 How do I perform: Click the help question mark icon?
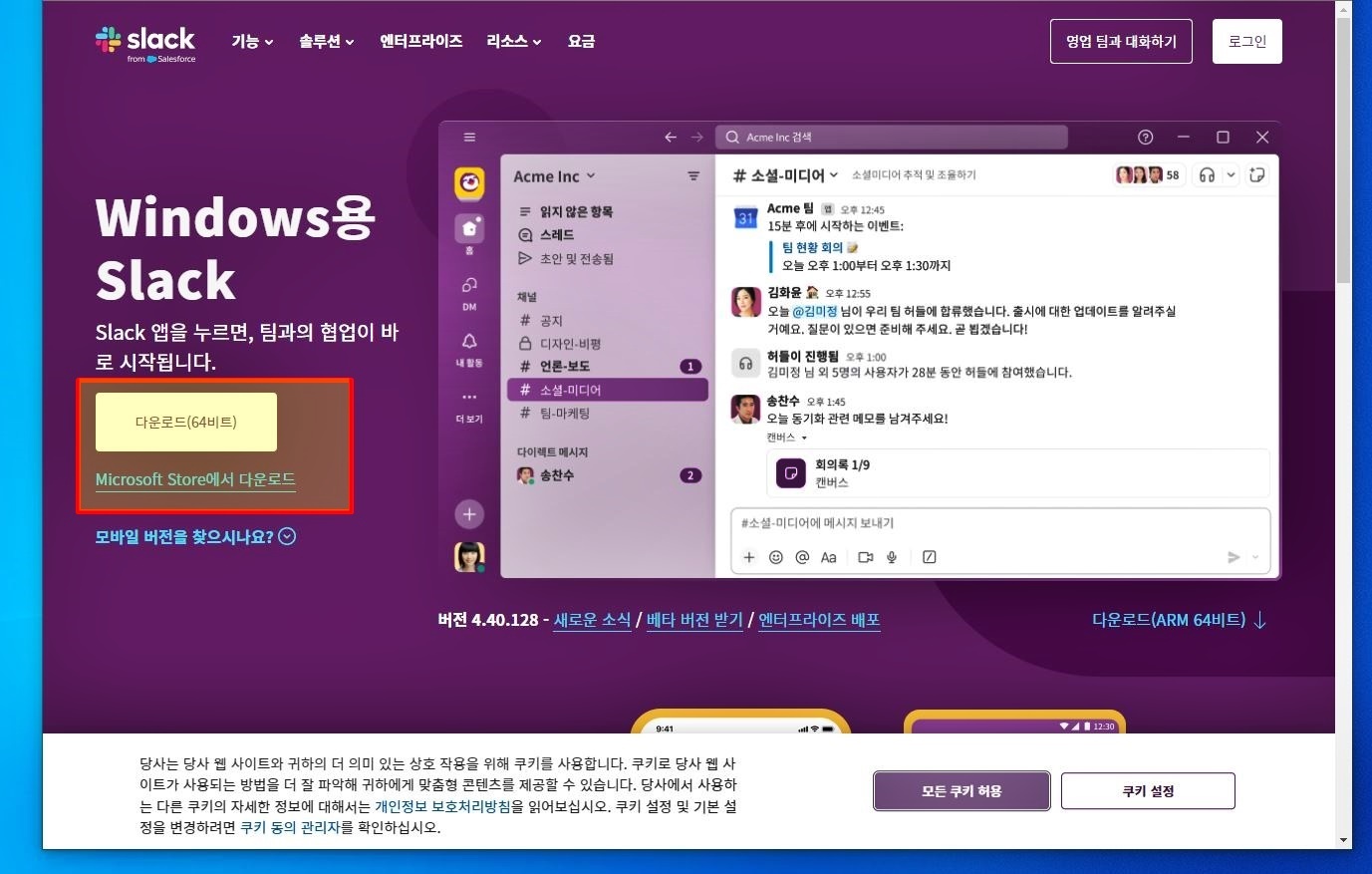(x=1145, y=138)
